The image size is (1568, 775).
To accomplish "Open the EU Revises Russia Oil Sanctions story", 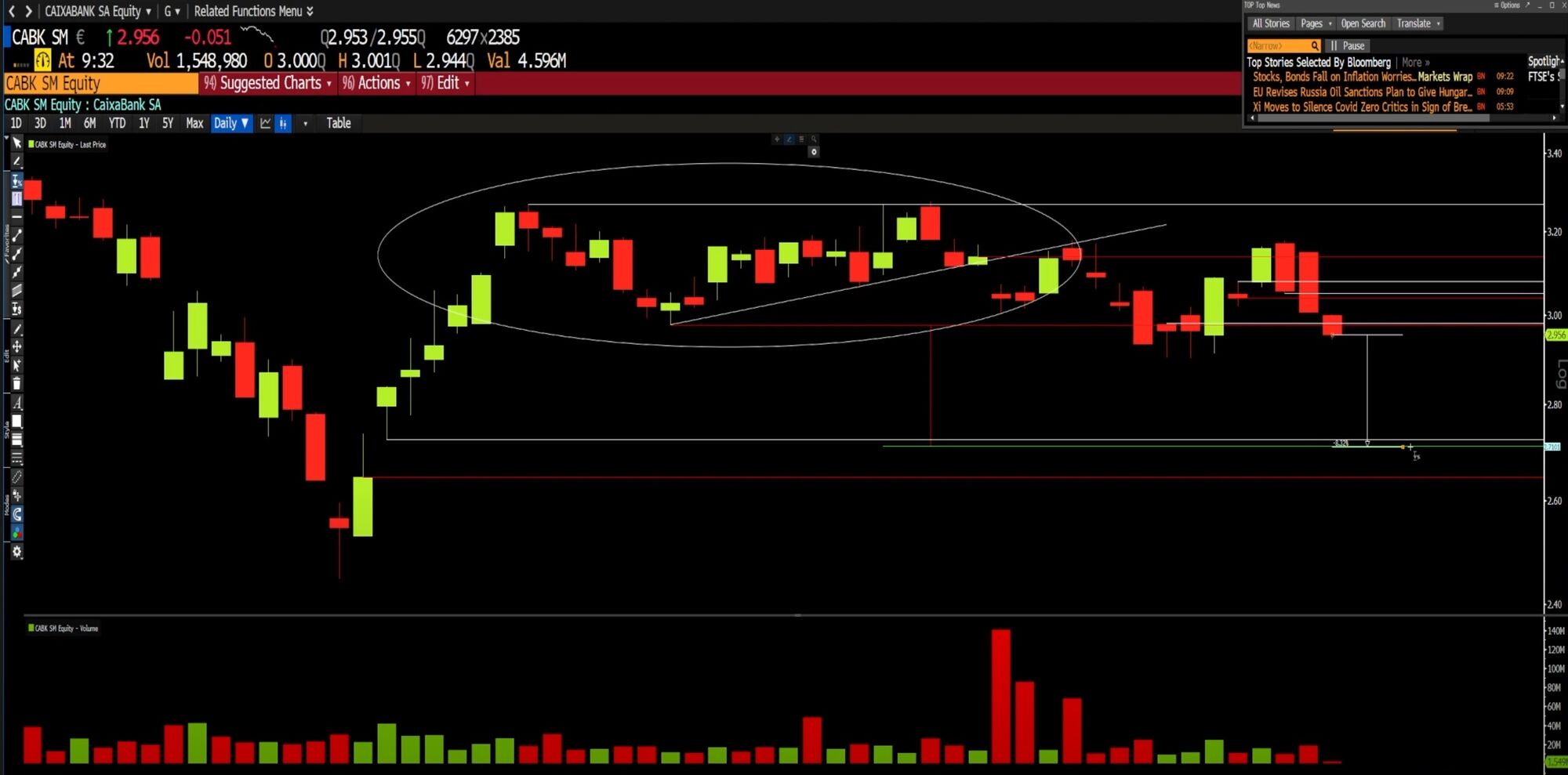I will 1363,92.
